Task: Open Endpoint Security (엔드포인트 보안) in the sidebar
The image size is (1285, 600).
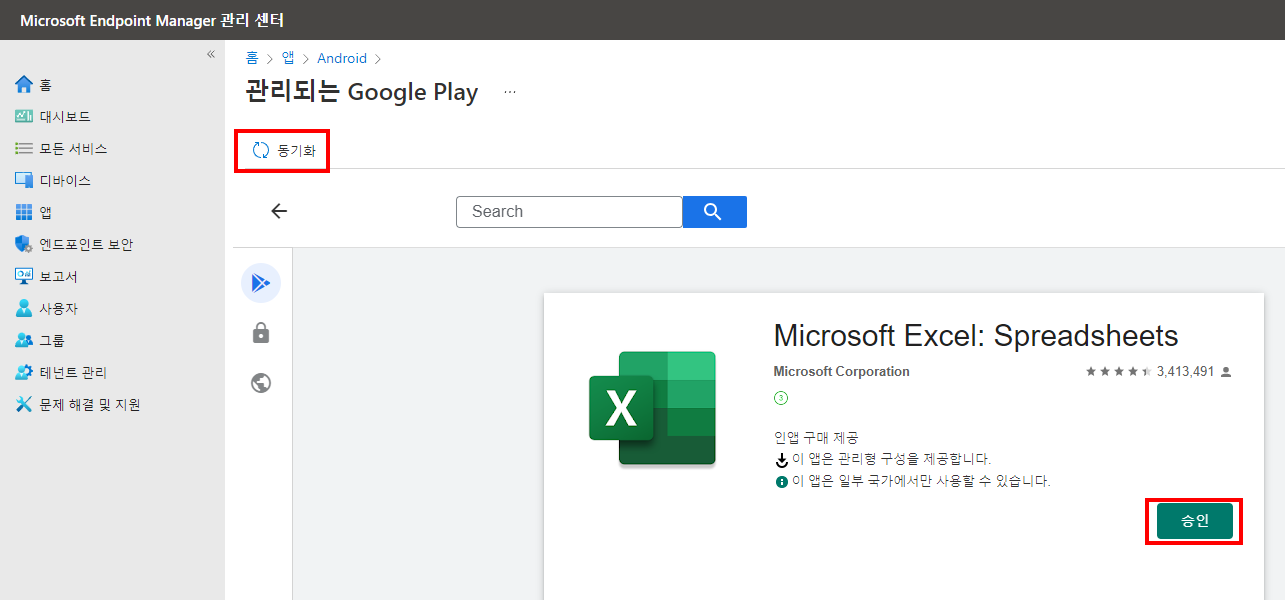Action: [x=74, y=245]
